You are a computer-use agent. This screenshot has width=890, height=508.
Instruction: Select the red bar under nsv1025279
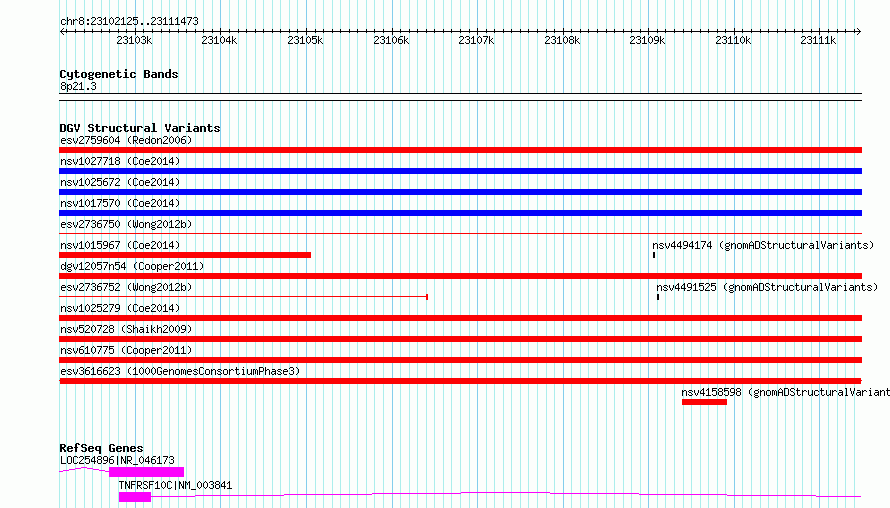[x=460, y=318]
